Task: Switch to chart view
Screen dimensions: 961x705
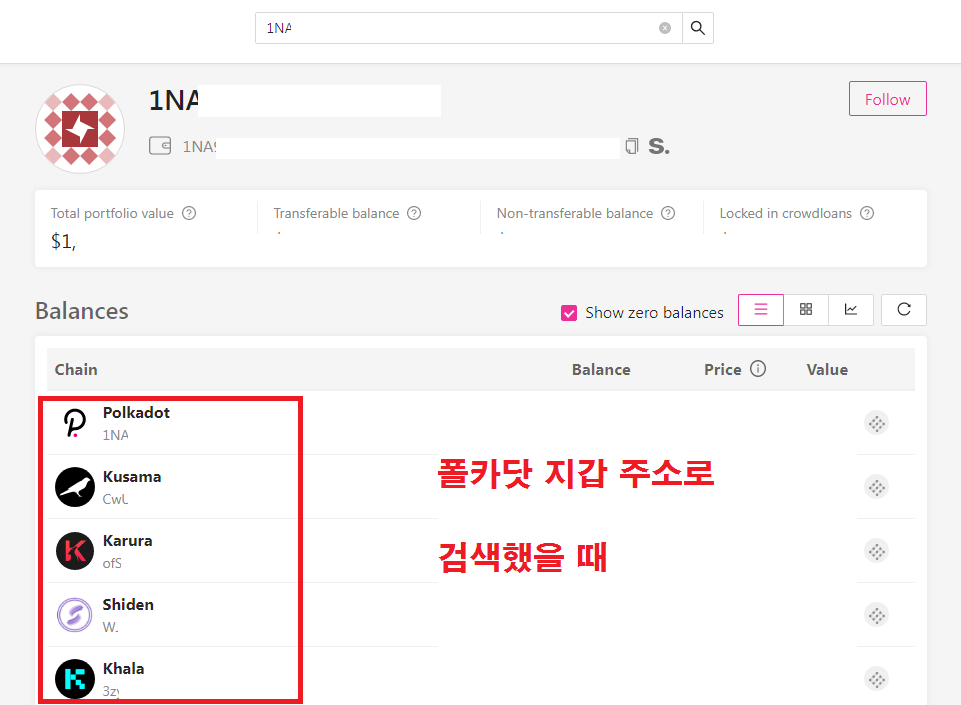Action: [x=851, y=310]
